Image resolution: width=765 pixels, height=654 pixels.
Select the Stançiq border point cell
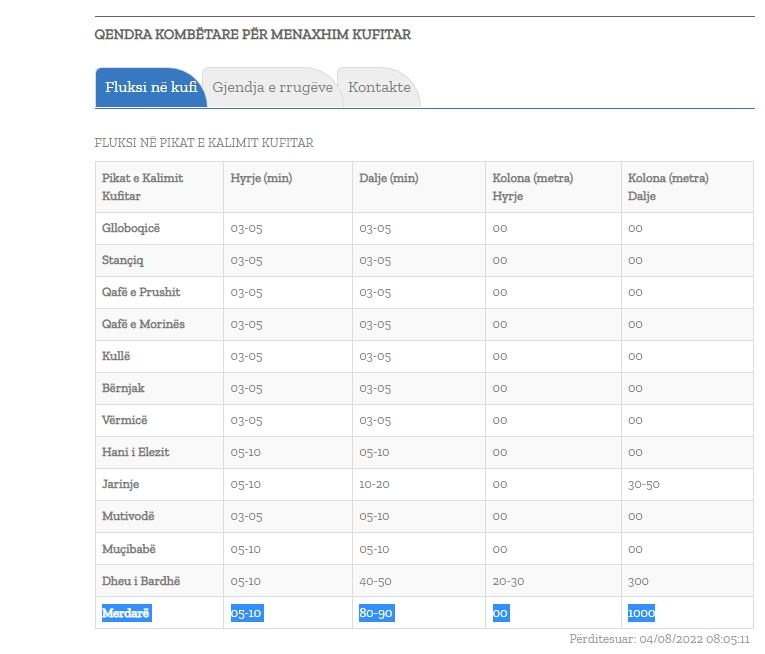(124, 261)
